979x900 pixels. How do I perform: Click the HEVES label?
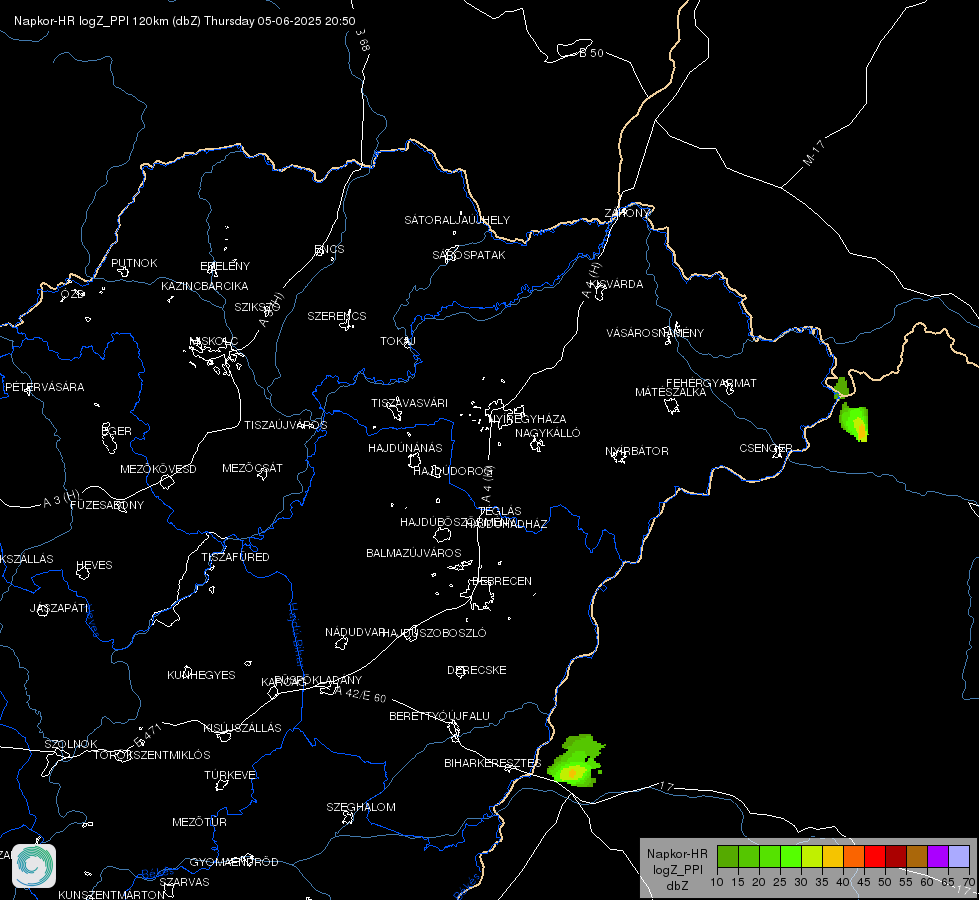[x=94, y=565]
